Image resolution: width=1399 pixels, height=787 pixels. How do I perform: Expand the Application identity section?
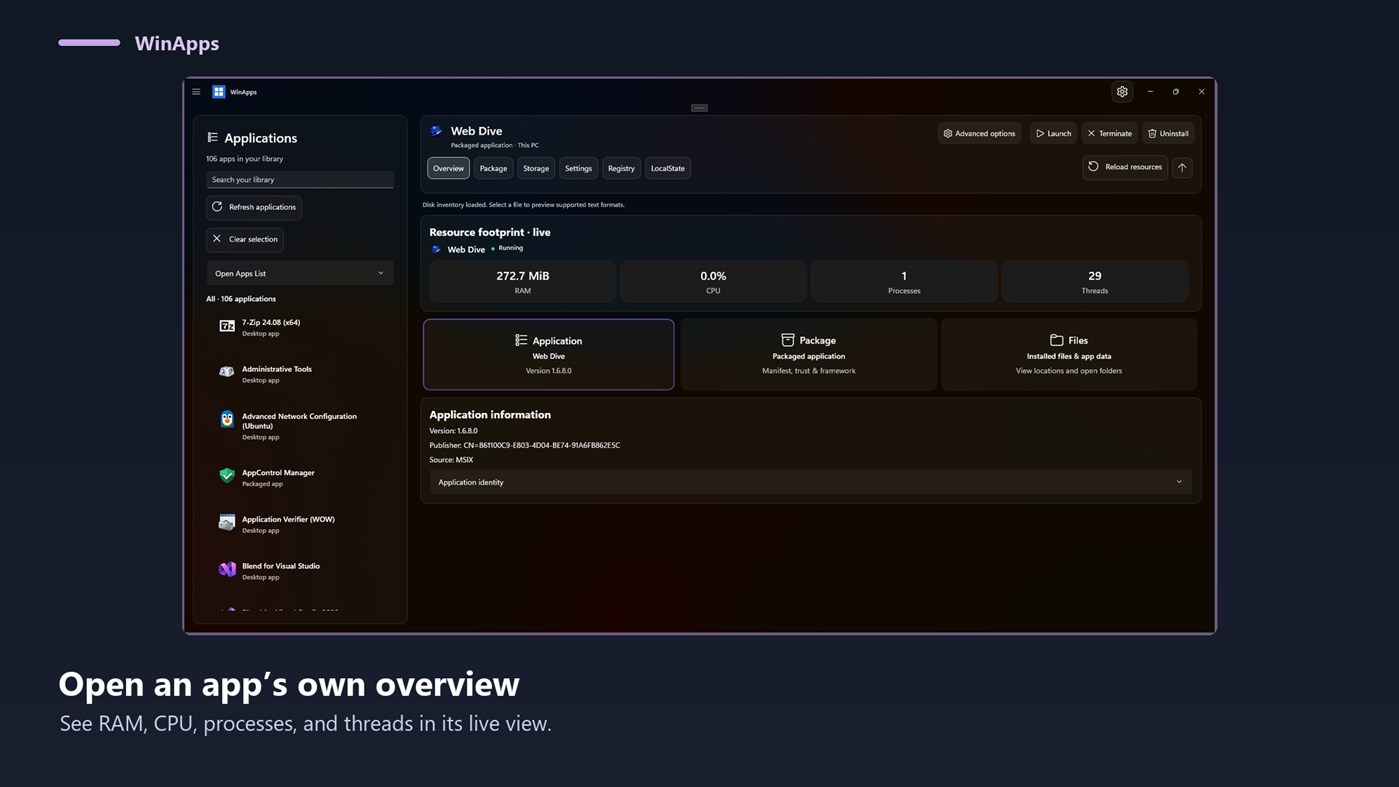pyautogui.click(x=810, y=482)
